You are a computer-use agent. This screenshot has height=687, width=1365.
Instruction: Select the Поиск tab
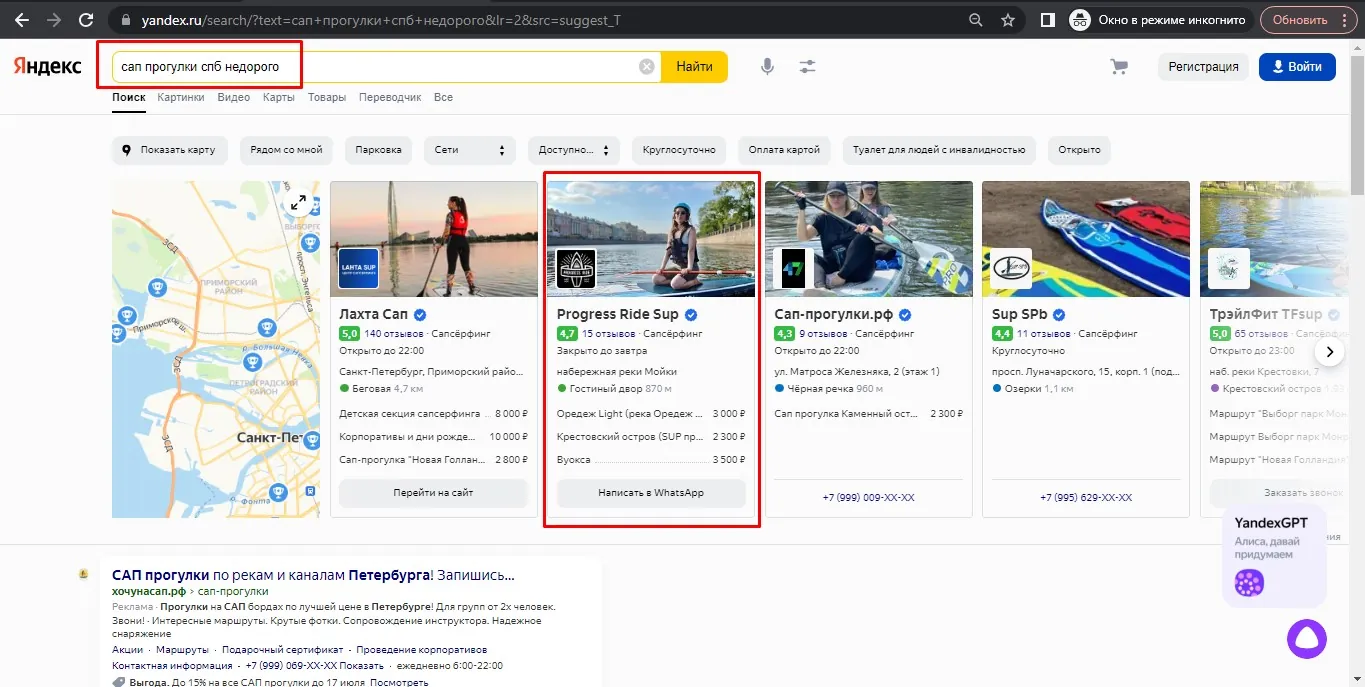[x=129, y=97]
